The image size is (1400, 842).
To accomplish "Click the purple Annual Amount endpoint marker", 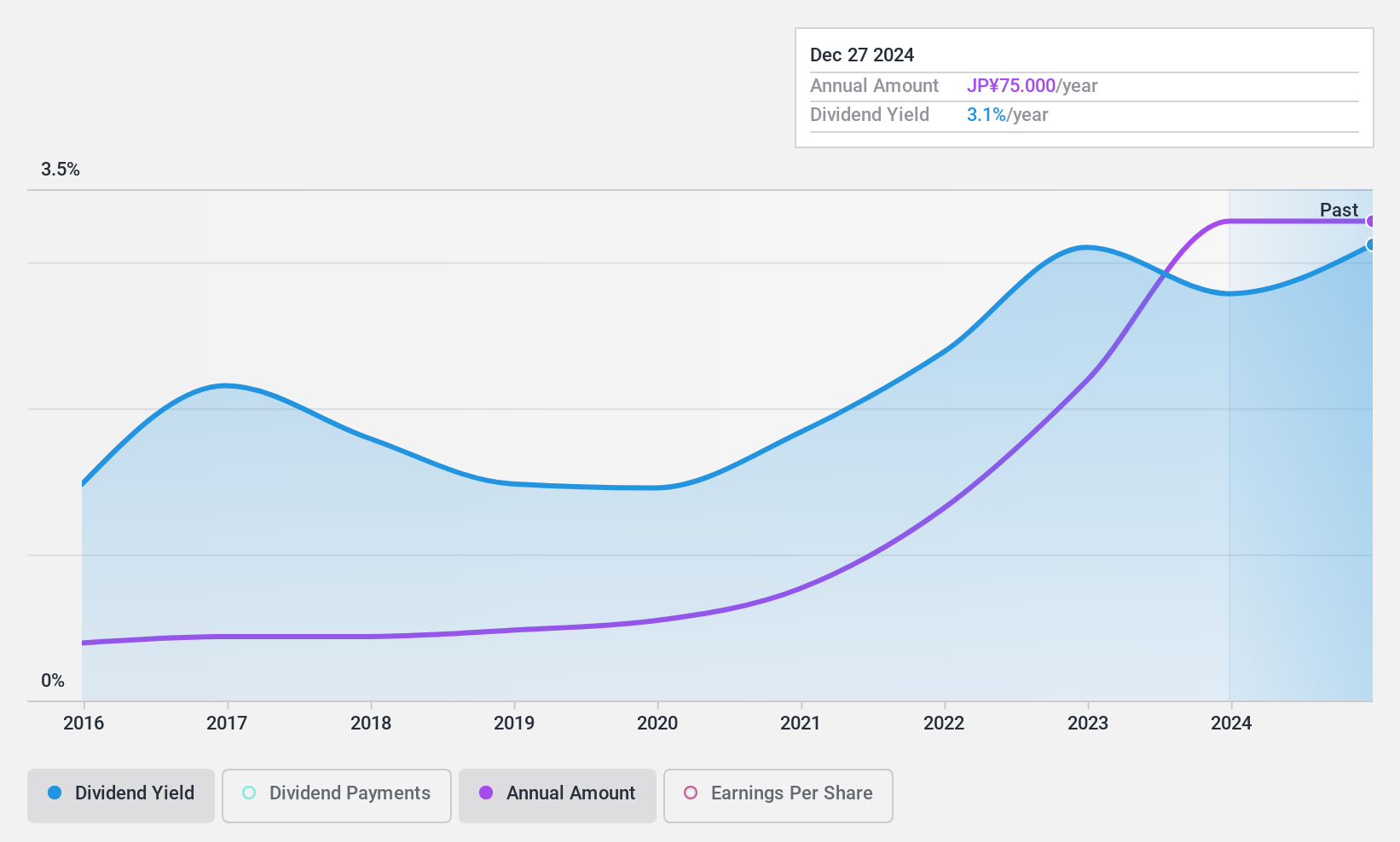I will (x=1371, y=222).
